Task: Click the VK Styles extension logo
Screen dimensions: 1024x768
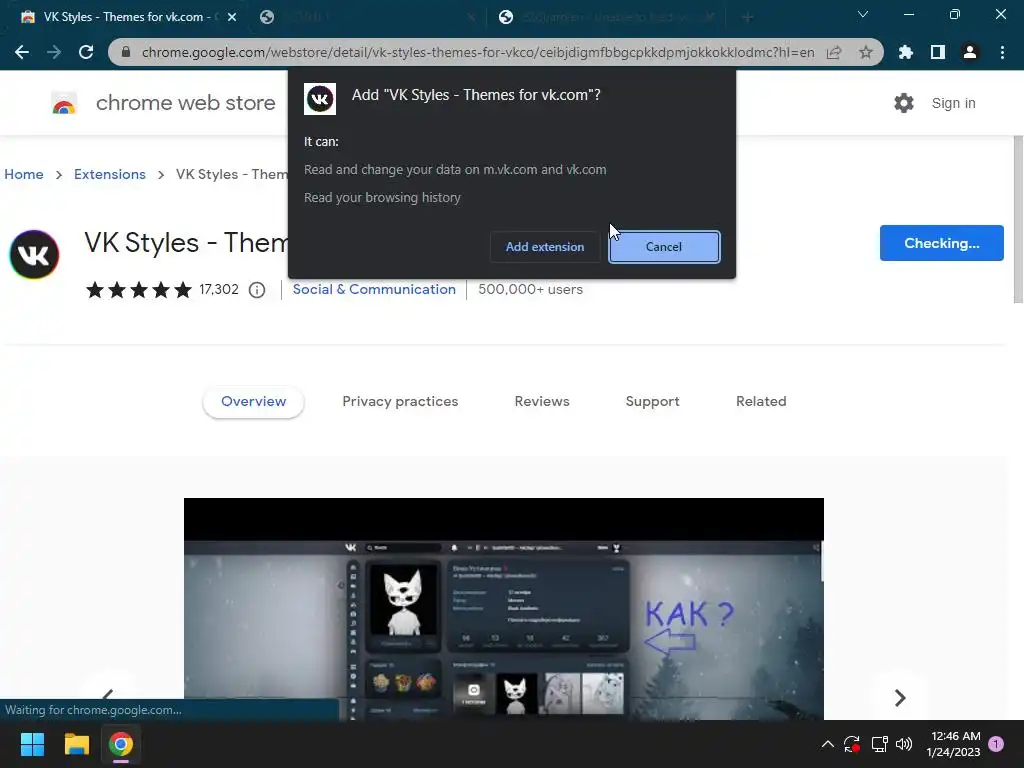Action: click(x=34, y=255)
